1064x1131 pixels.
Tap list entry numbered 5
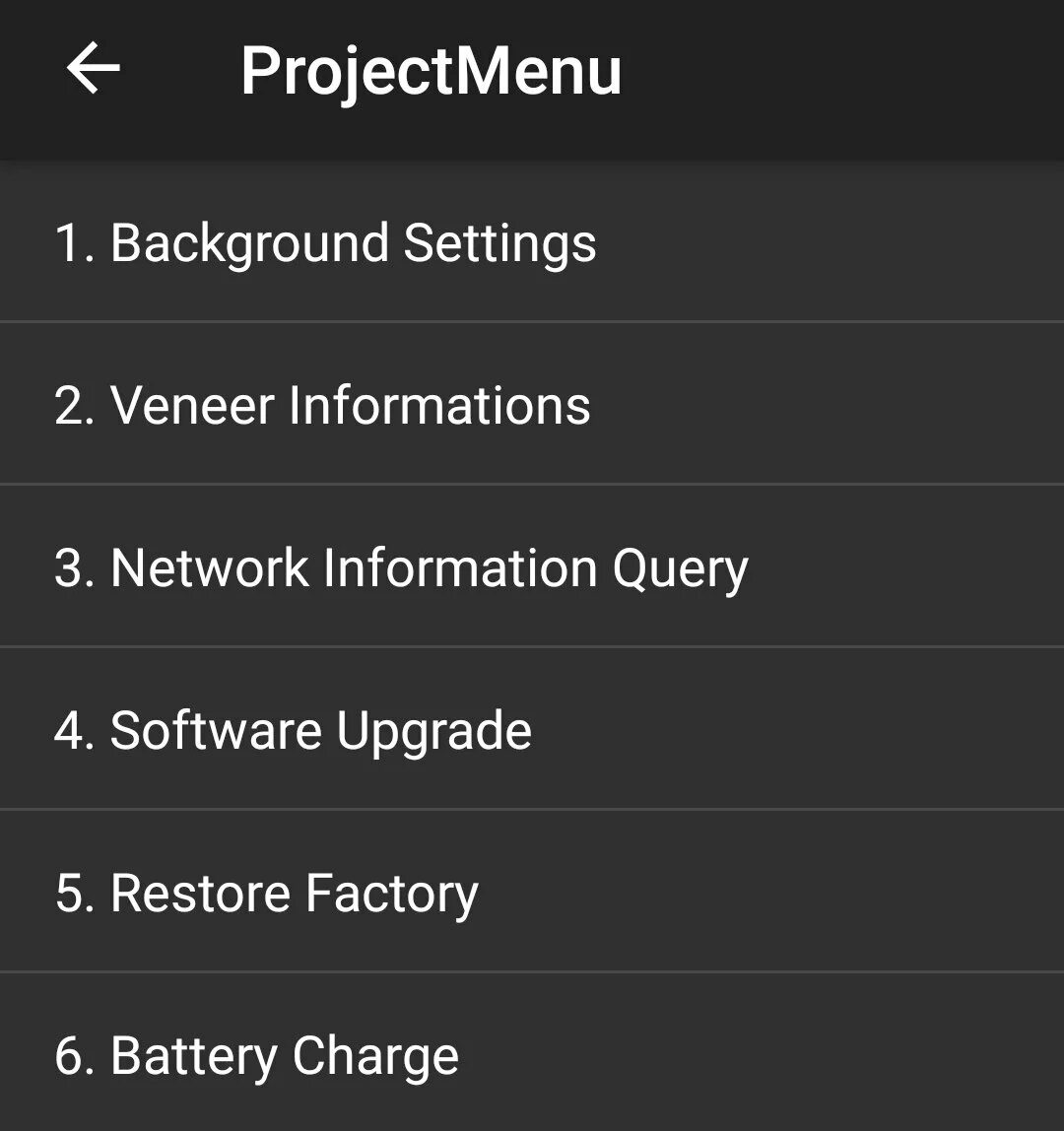point(532,892)
